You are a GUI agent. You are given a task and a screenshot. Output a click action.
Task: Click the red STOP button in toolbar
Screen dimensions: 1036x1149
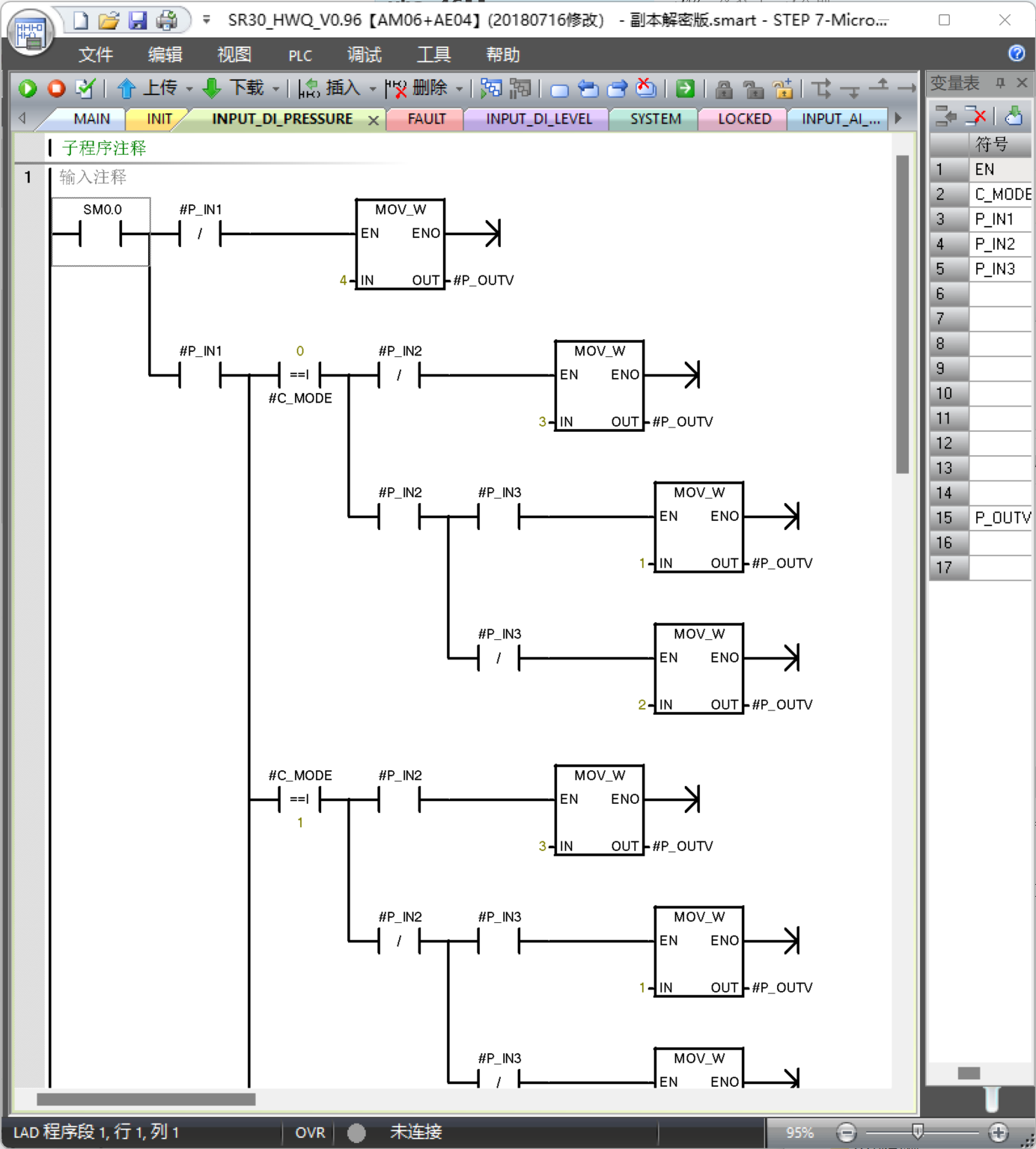[x=56, y=88]
